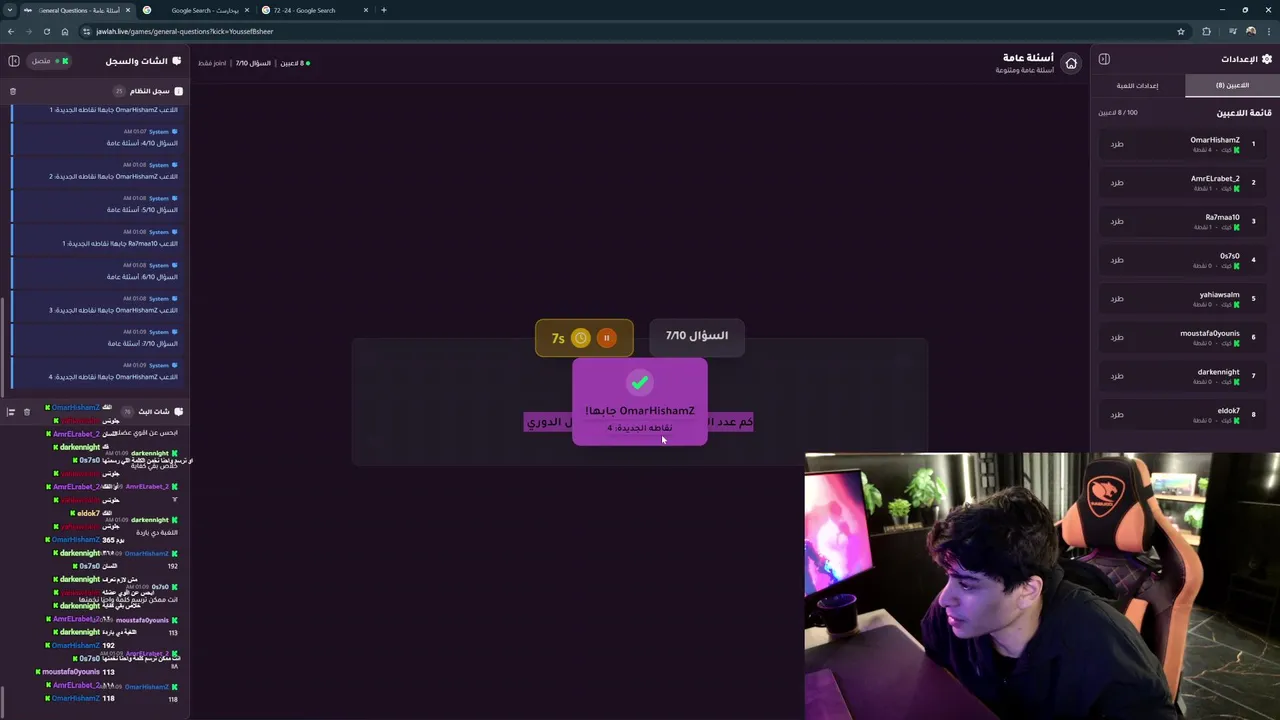Viewport: 1280px width, 720px height.
Task: Kick player eldok7
Action: (1117, 414)
